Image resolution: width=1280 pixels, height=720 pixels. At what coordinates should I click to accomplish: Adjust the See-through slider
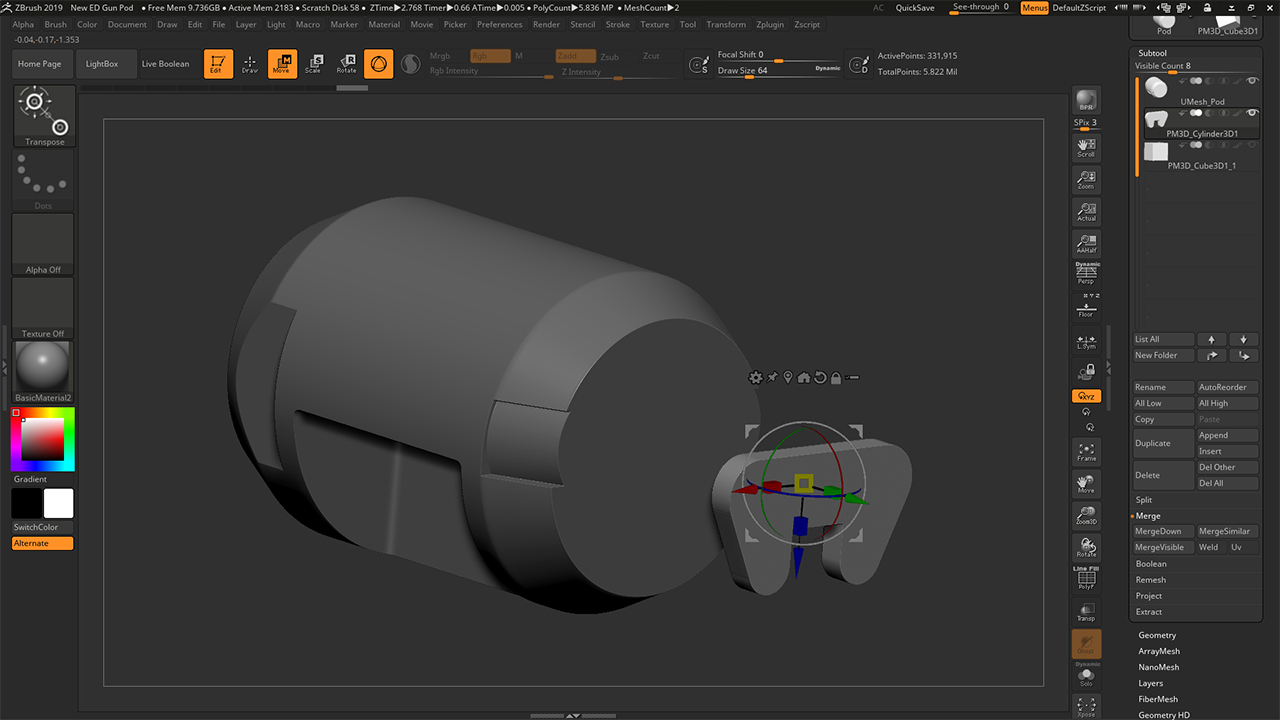coord(980,8)
